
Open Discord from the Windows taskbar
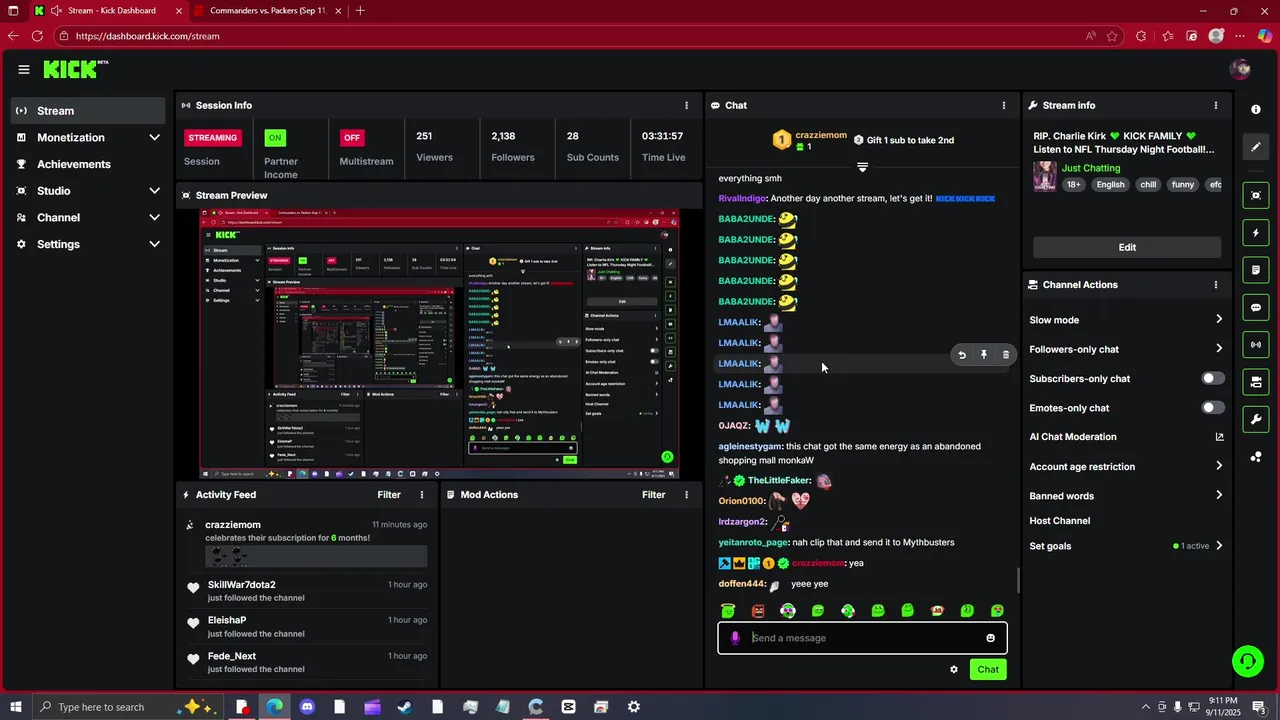click(307, 707)
